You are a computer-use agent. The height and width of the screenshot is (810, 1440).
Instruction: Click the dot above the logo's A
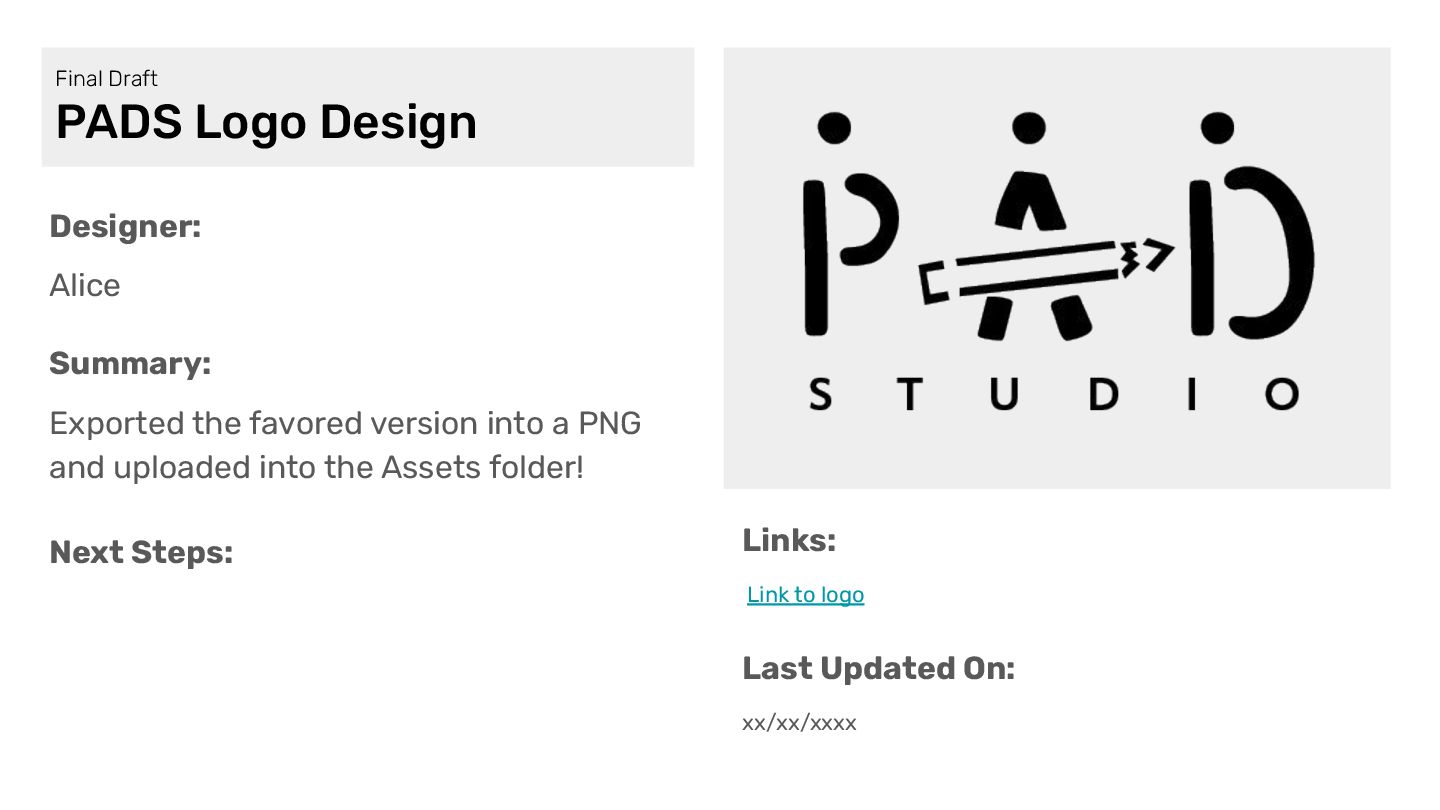[1029, 128]
